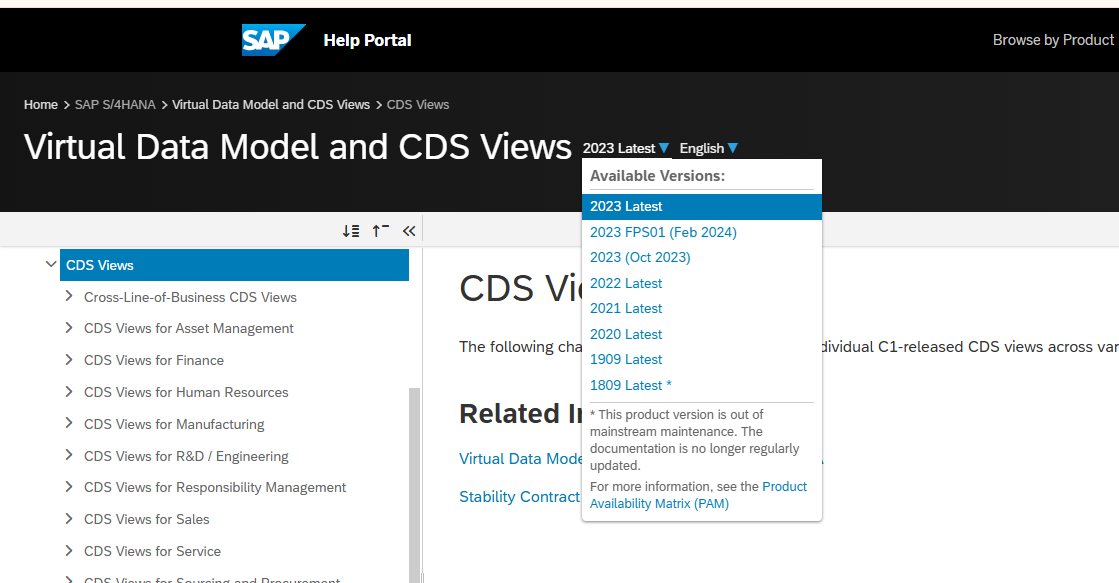Expand Cross-Line-of-Business CDS Views
This screenshot has width=1119, height=583.
69,296
